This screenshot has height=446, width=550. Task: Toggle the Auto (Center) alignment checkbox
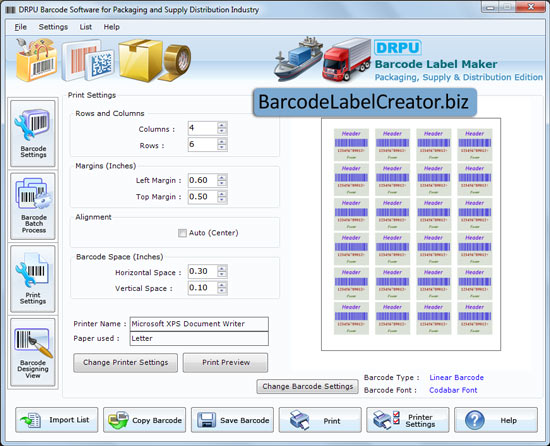tap(182, 233)
